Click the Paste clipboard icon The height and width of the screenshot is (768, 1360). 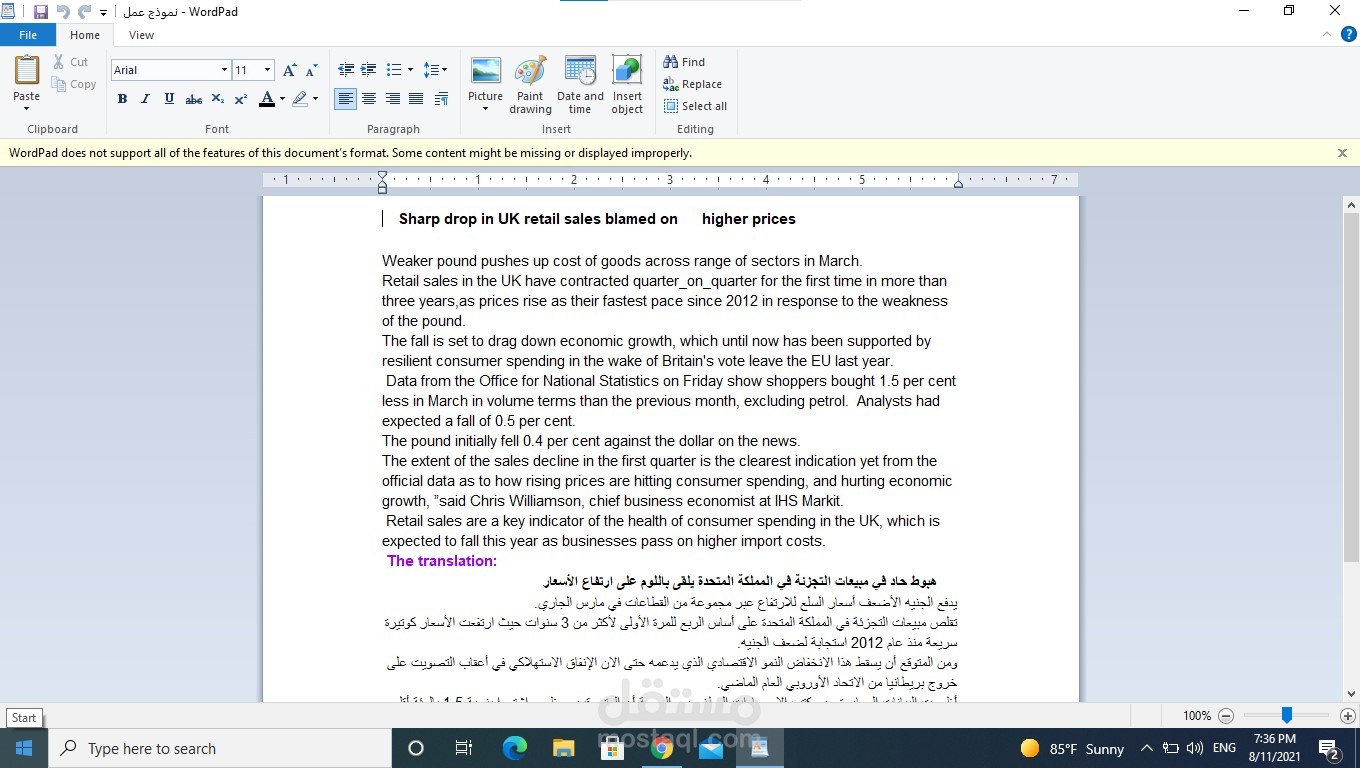pyautogui.click(x=27, y=71)
